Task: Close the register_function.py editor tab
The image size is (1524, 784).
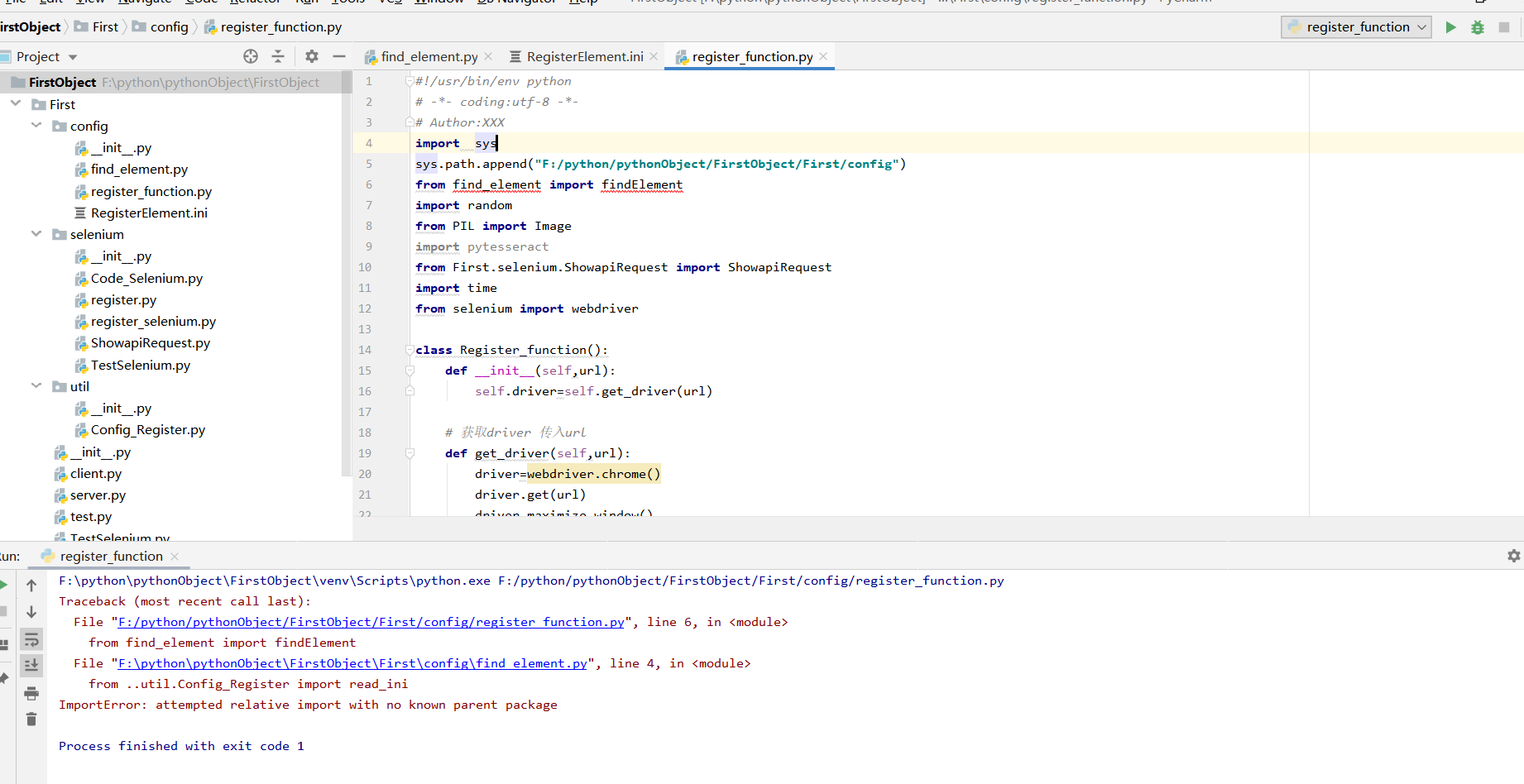Action: (823, 56)
